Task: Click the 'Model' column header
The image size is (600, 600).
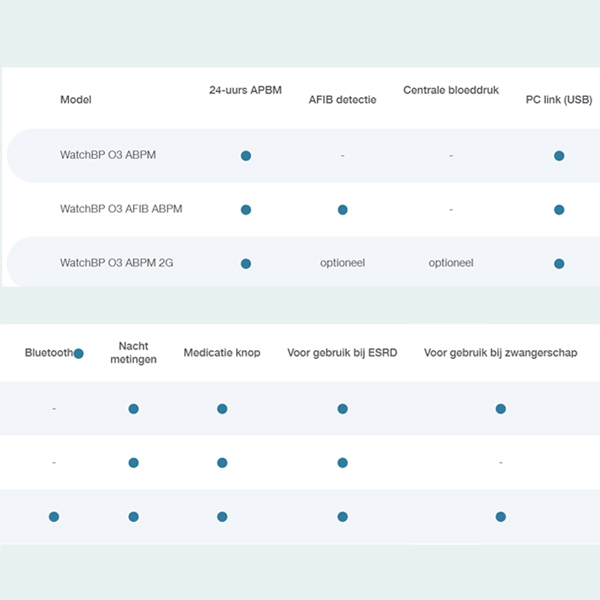Action: (76, 100)
